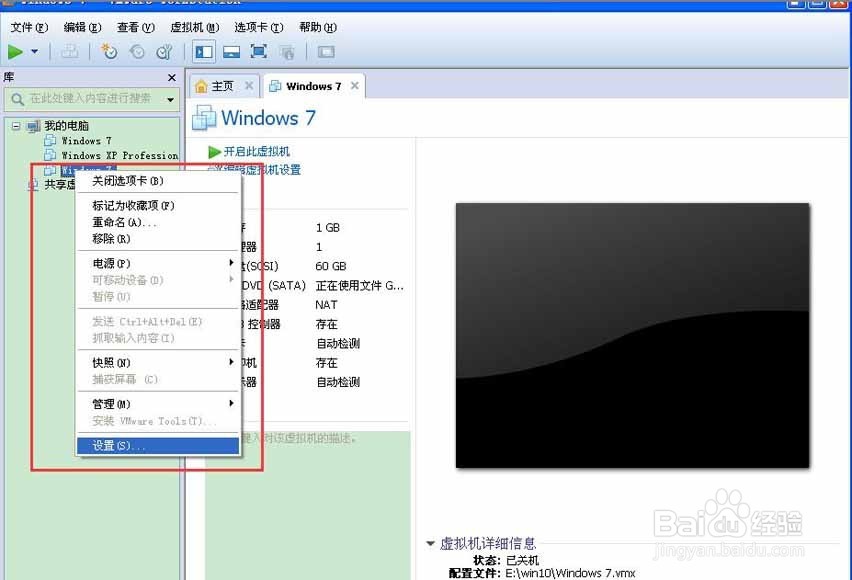Click the VM screen preview thumbnail
852x580 pixels.
click(x=632, y=335)
